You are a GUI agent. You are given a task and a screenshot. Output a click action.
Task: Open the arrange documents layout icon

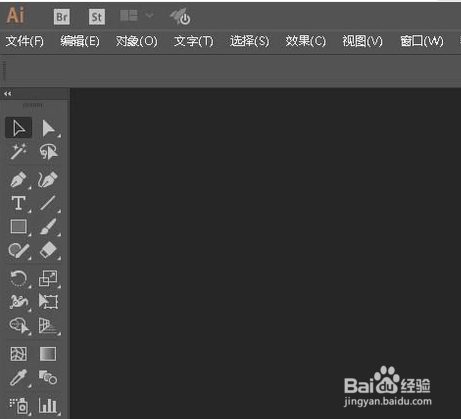click(129, 15)
